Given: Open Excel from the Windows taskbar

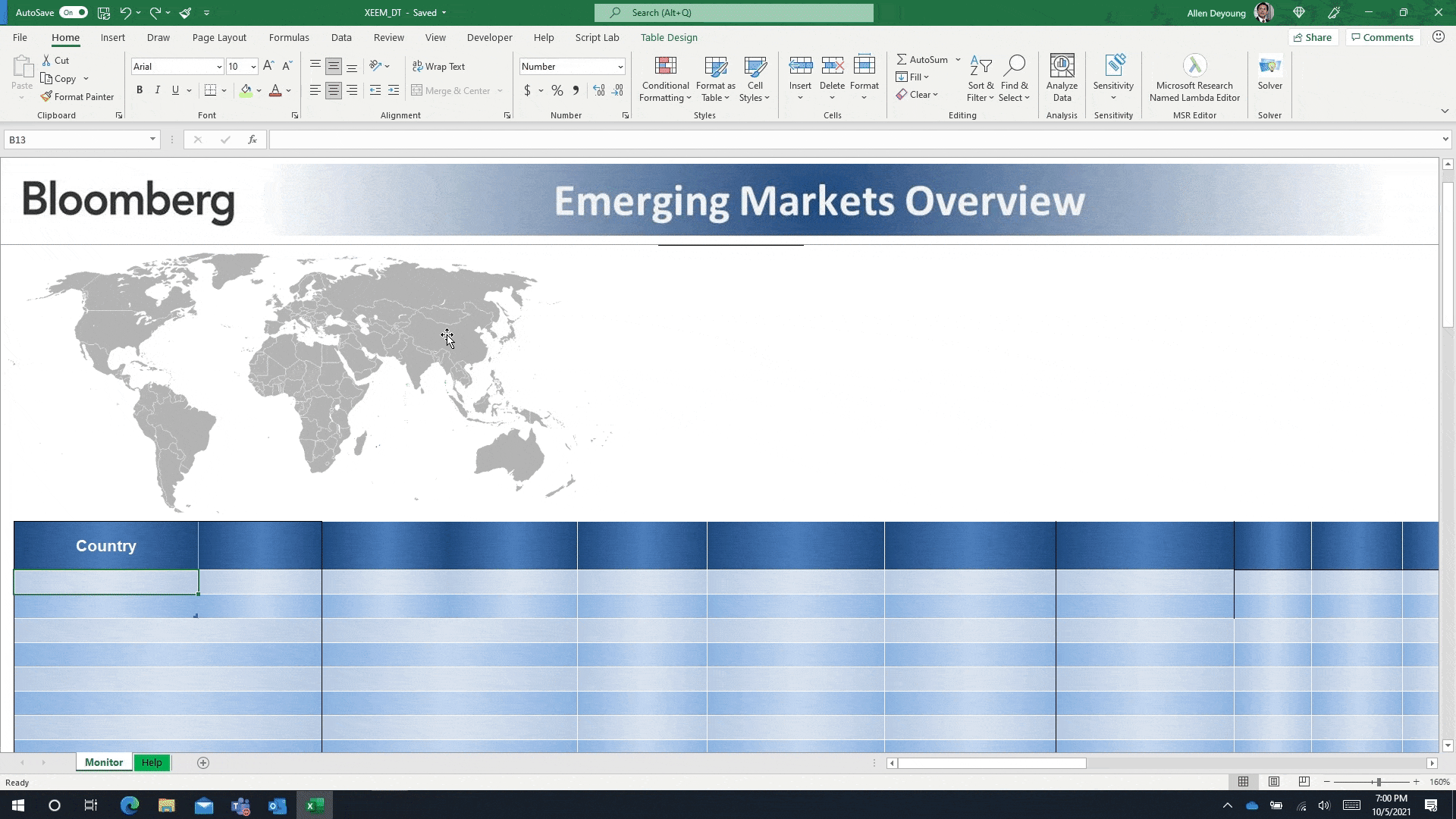Looking at the screenshot, I should pos(314,805).
